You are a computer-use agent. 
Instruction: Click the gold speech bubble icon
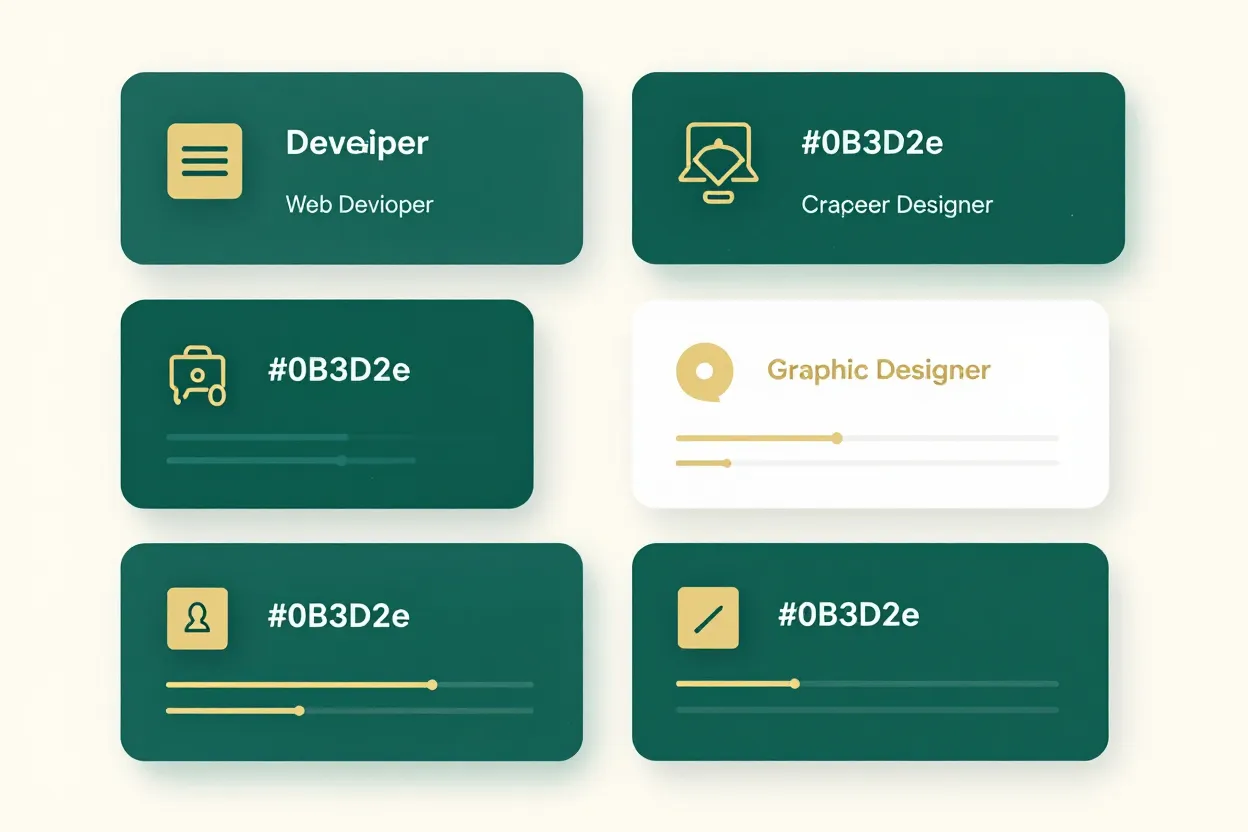[704, 372]
